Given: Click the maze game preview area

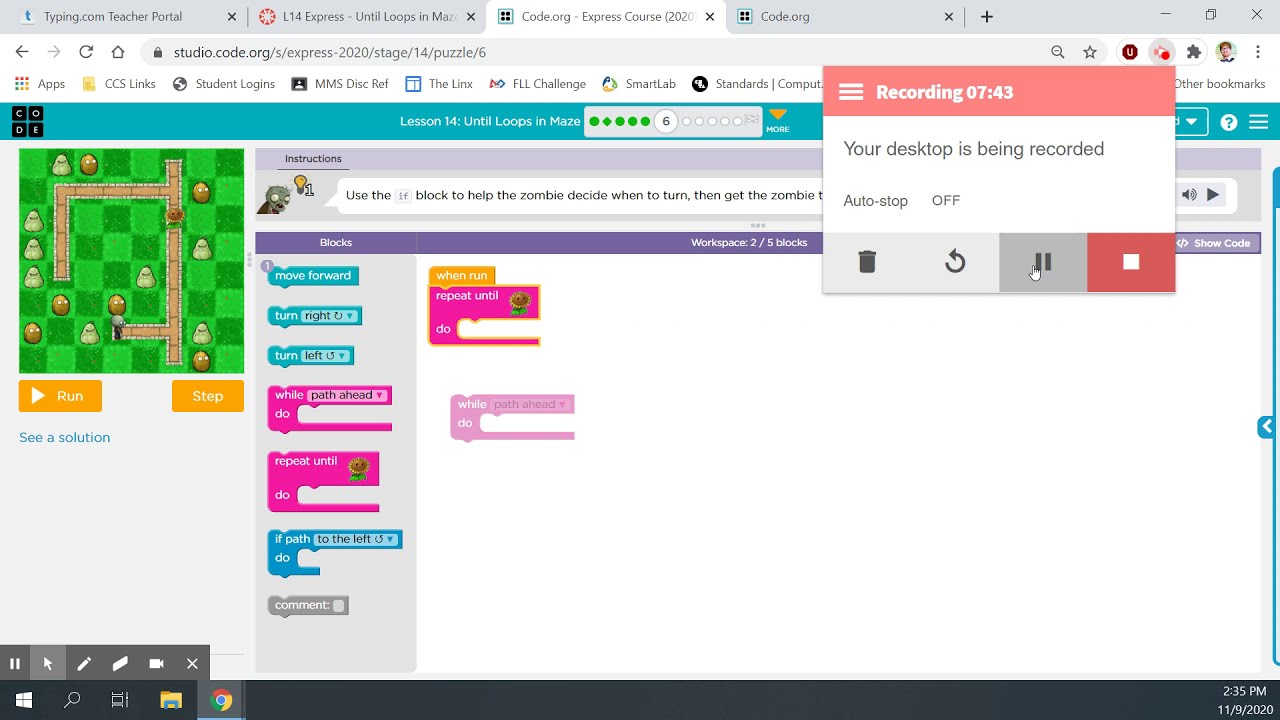Looking at the screenshot, I should (x=131, y=261).
